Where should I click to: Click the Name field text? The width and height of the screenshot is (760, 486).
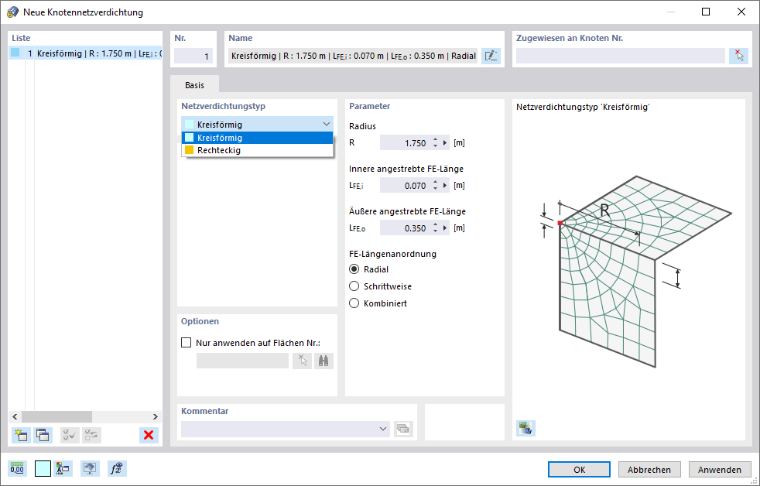(353, 56)
